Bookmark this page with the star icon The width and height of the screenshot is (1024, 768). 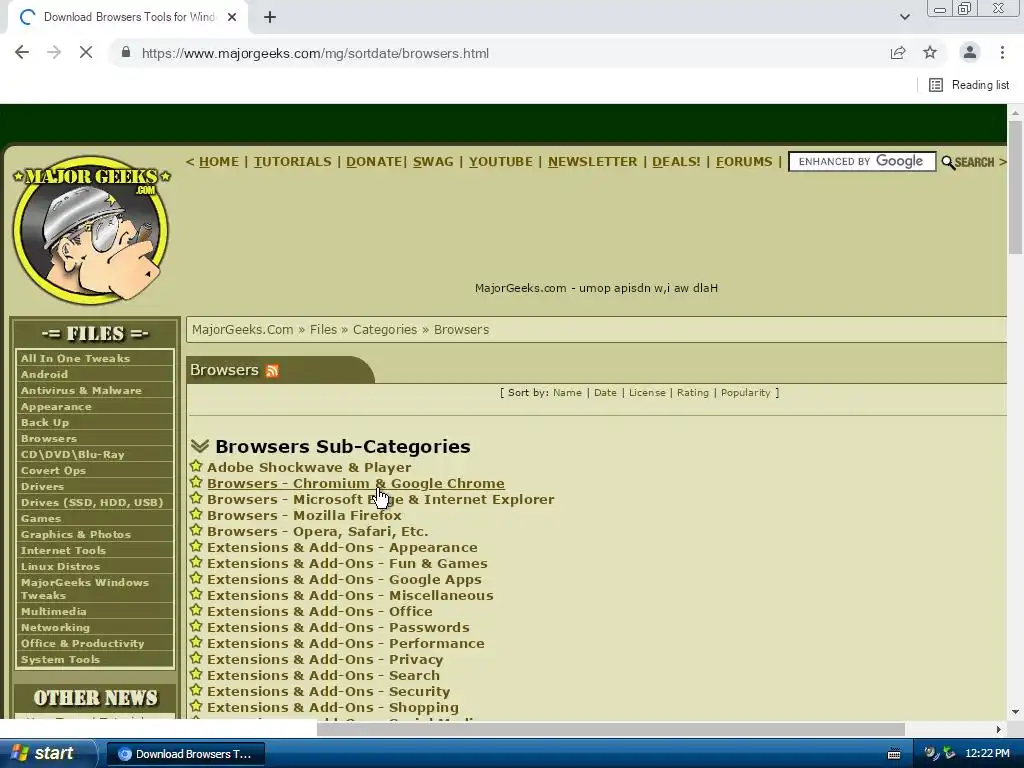pyautogui.click(x=930, y=53)
